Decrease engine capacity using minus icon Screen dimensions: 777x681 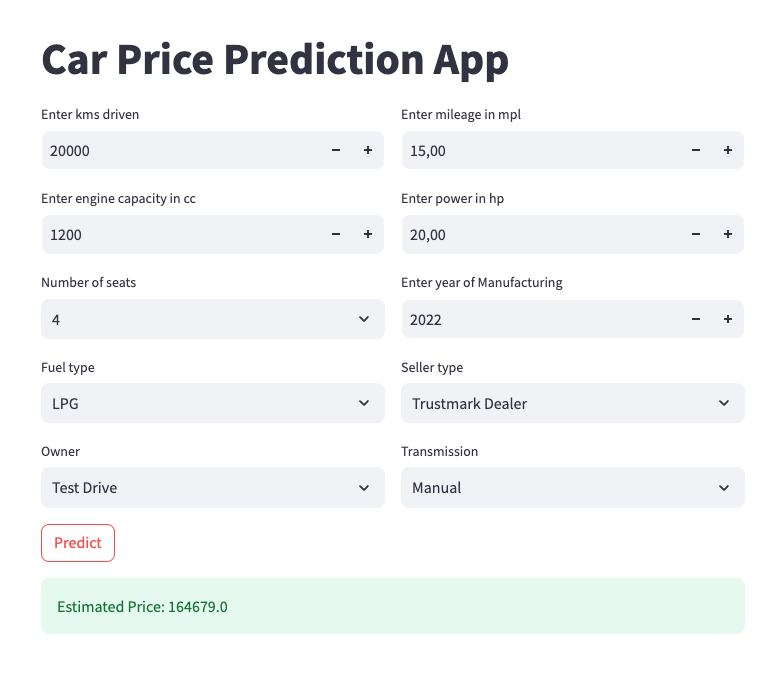336,234
